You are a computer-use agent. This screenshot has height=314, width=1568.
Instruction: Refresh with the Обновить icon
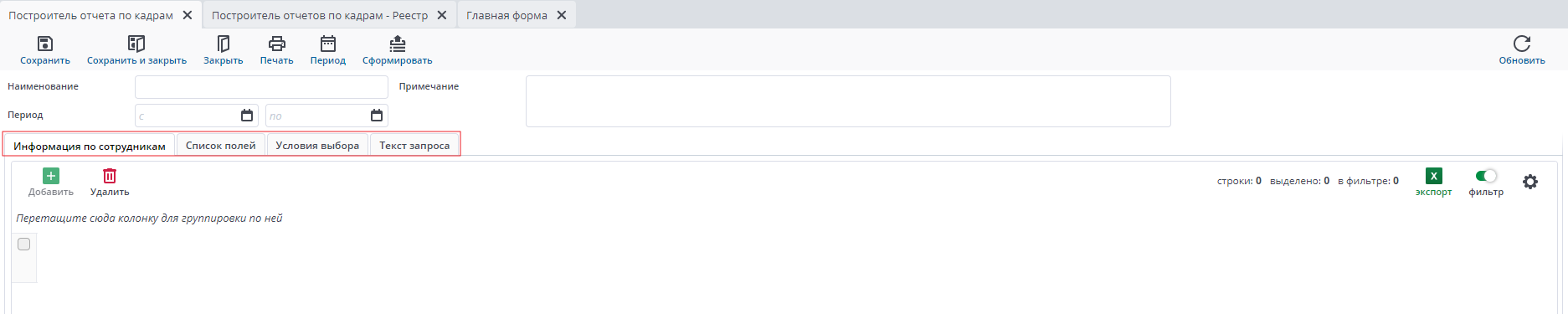coord(1522,44)
